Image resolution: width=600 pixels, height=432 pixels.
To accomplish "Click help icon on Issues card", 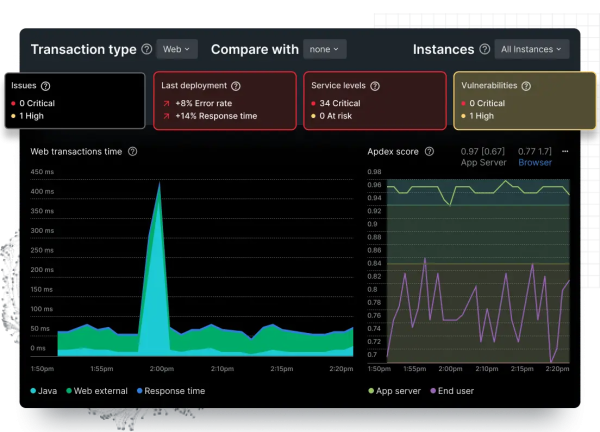I will [46, 86].
